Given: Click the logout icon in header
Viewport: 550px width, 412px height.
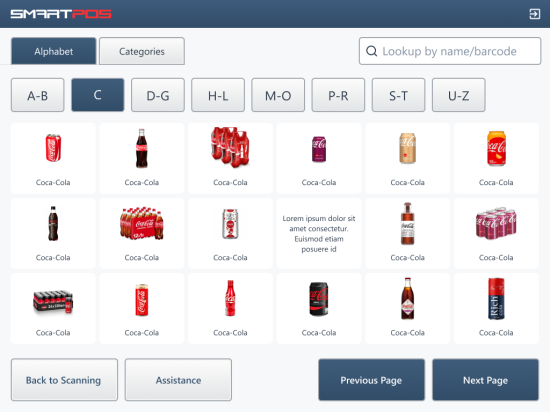Looking at the screenshot, I should (535, 14).
